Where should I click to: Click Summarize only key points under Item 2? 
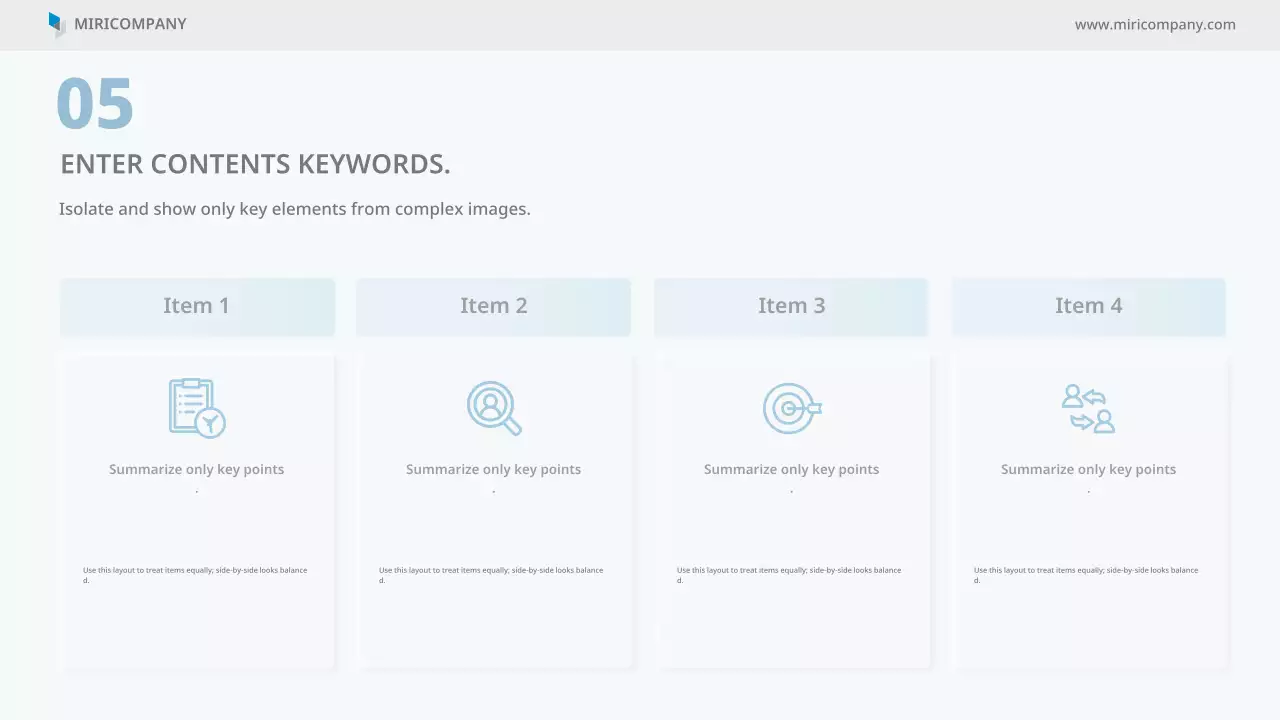click(493, 469)
